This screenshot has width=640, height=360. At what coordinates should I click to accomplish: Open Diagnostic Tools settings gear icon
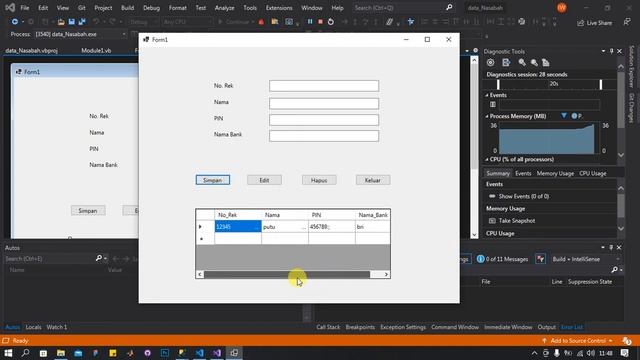pos(490,62)
